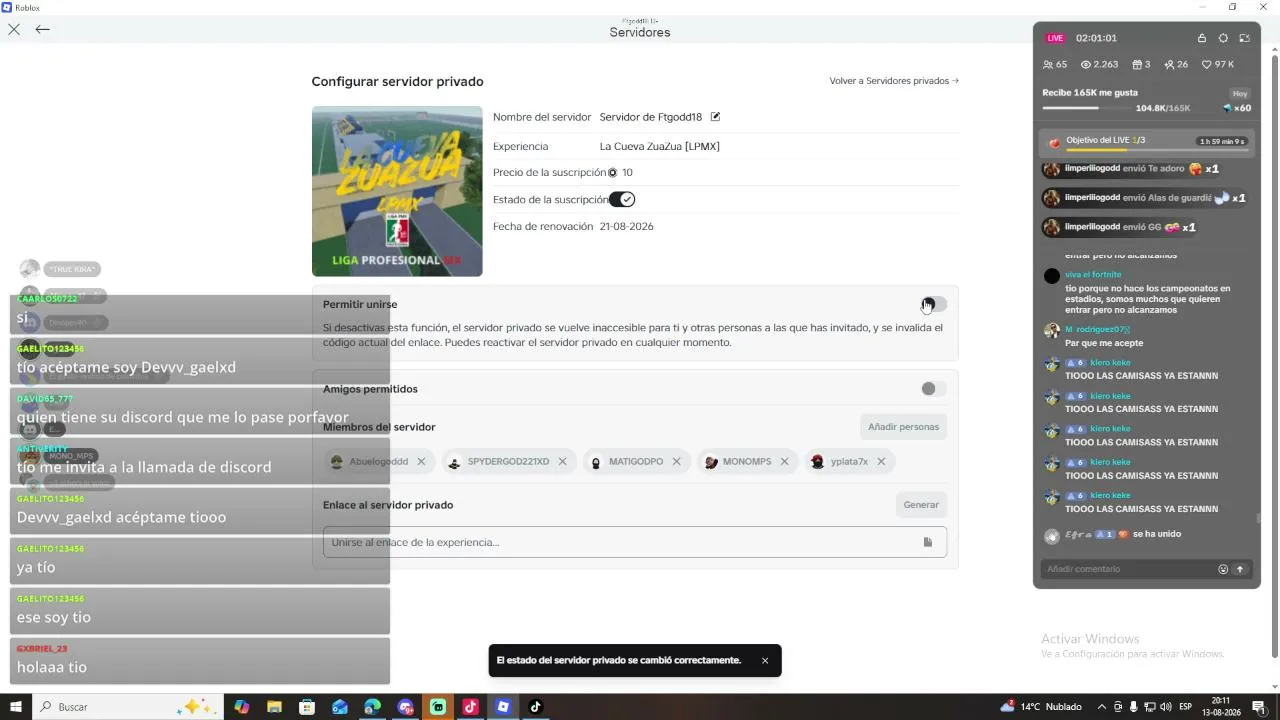Toggle the Permitir unirse switch

(x=933, y=304)
